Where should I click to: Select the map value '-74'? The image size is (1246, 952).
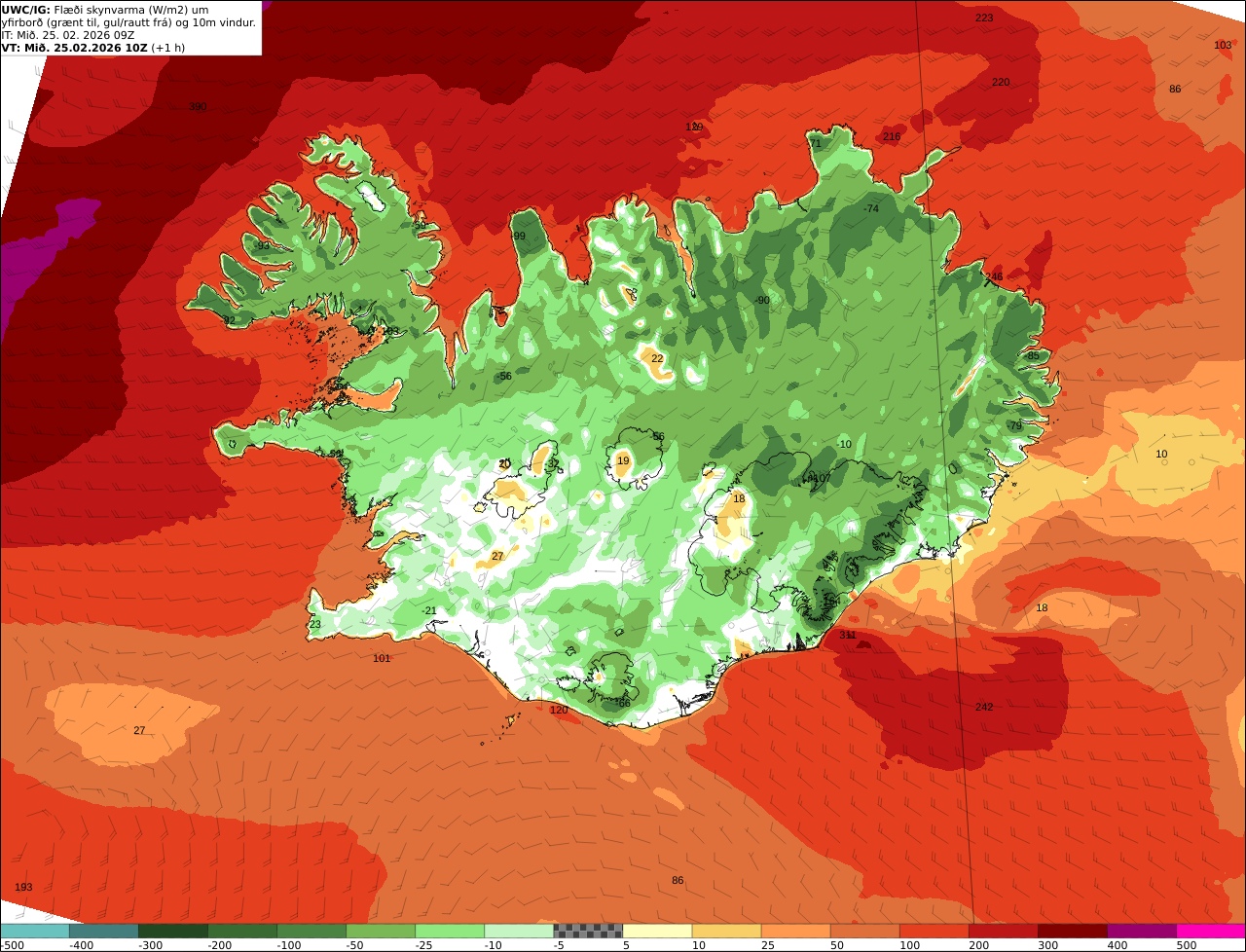pyautogui.click(x=871, y=208)
